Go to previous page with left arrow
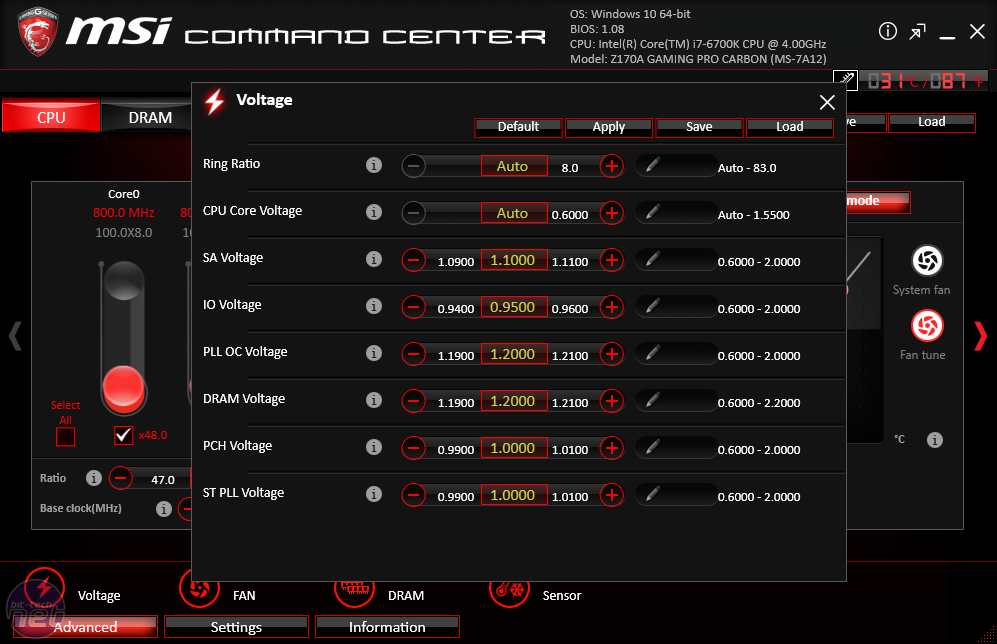Viewport: 997px width, 644px height. click(15, 336)
